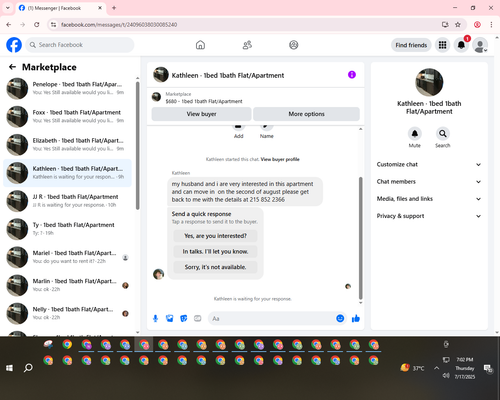Click the Add people icon in chat
500x400 pixels.
[238, 127]
